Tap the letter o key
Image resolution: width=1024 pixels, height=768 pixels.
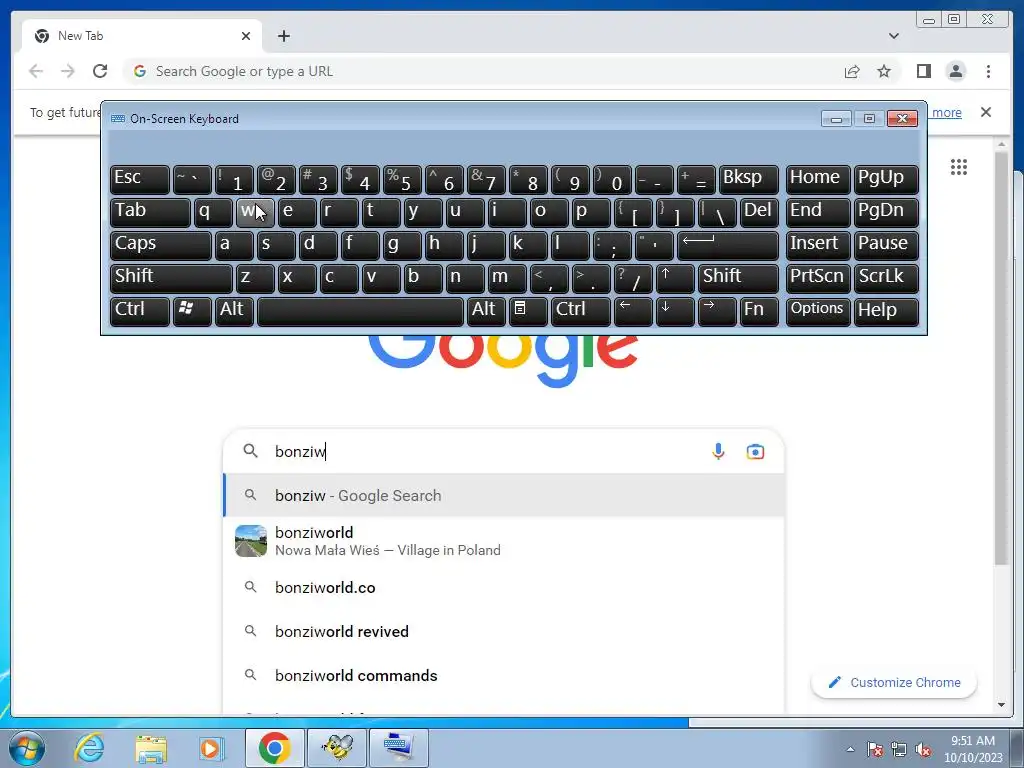(549, 212)
